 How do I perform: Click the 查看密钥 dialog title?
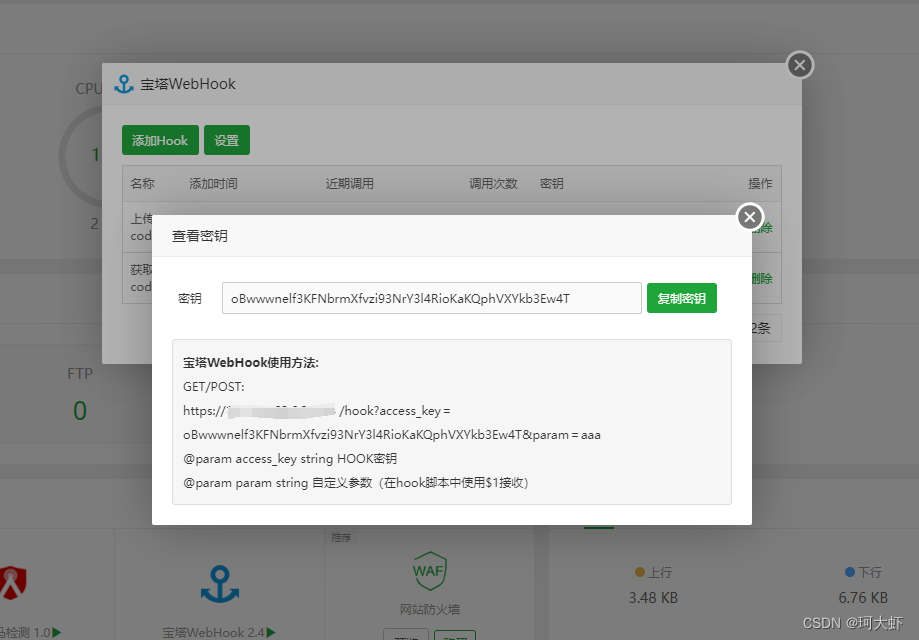(x=200, y=236)
